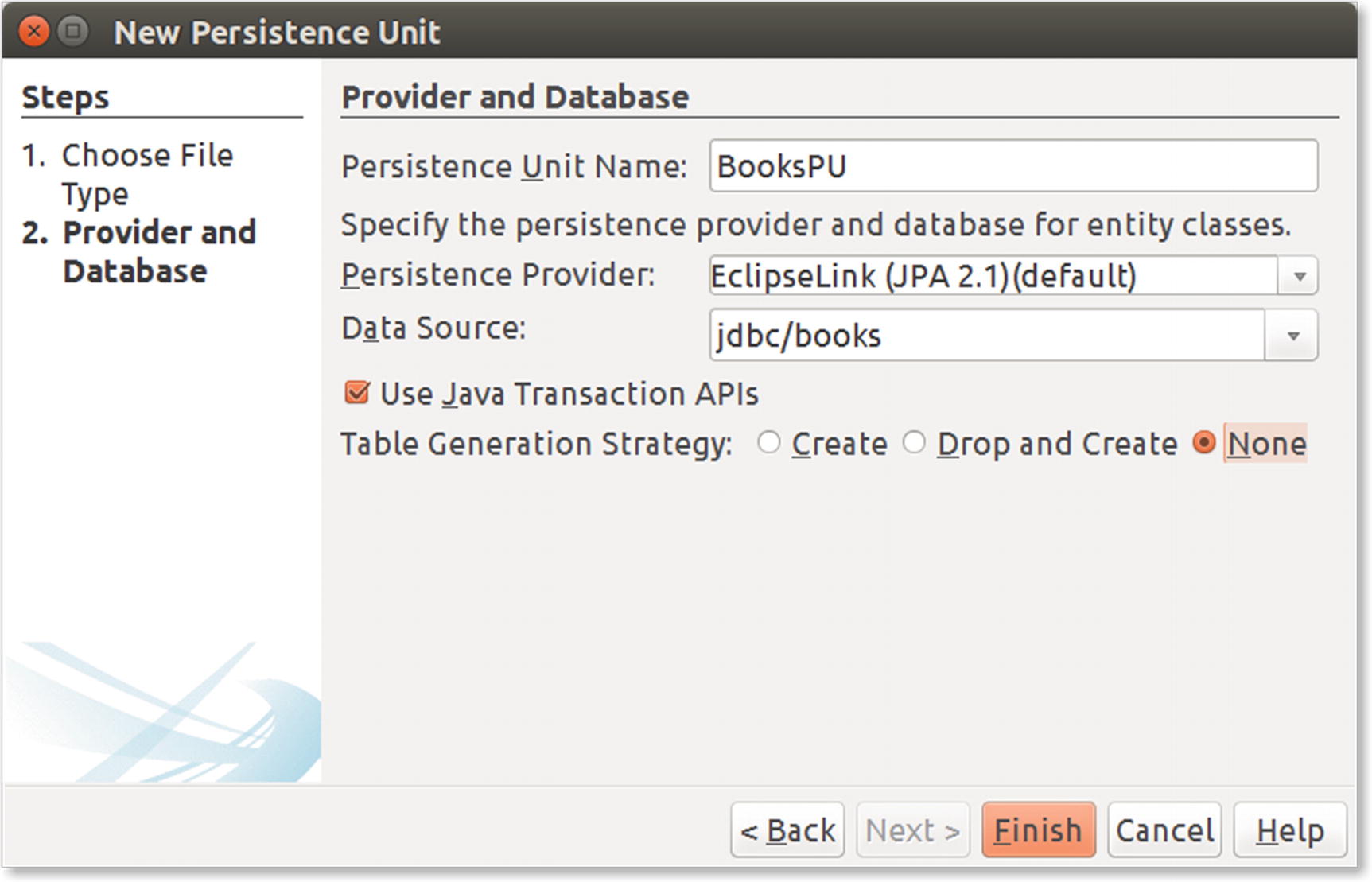Click the orange close window icon

33,31
